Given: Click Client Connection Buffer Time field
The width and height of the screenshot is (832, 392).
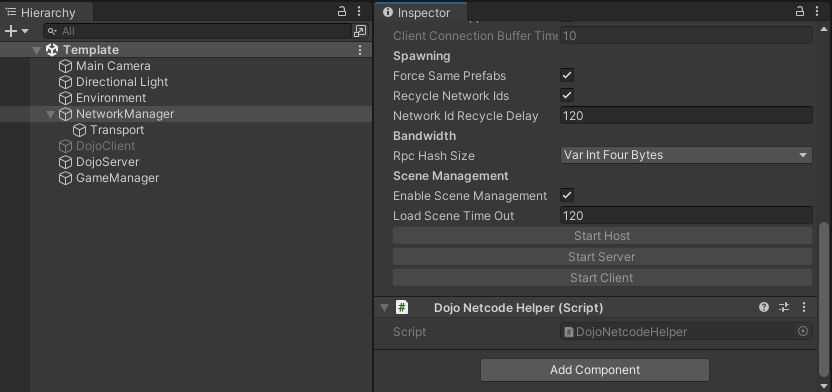Looking at the screenshot, I should [686, 36].
